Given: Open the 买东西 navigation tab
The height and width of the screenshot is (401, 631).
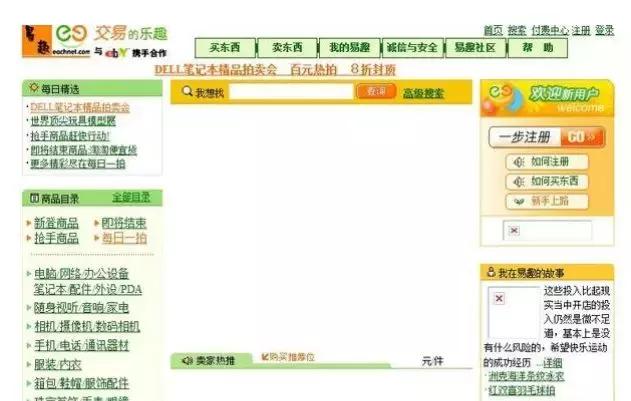Looking at the screenshot, I should point(225,48).
